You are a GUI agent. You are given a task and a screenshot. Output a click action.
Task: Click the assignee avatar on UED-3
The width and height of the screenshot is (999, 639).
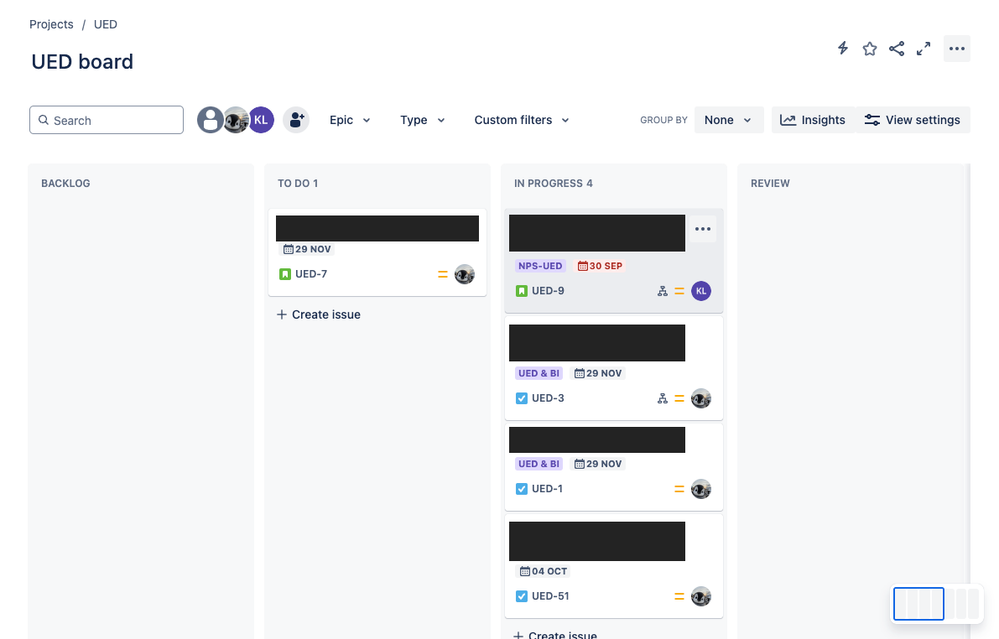pos(701,399)
